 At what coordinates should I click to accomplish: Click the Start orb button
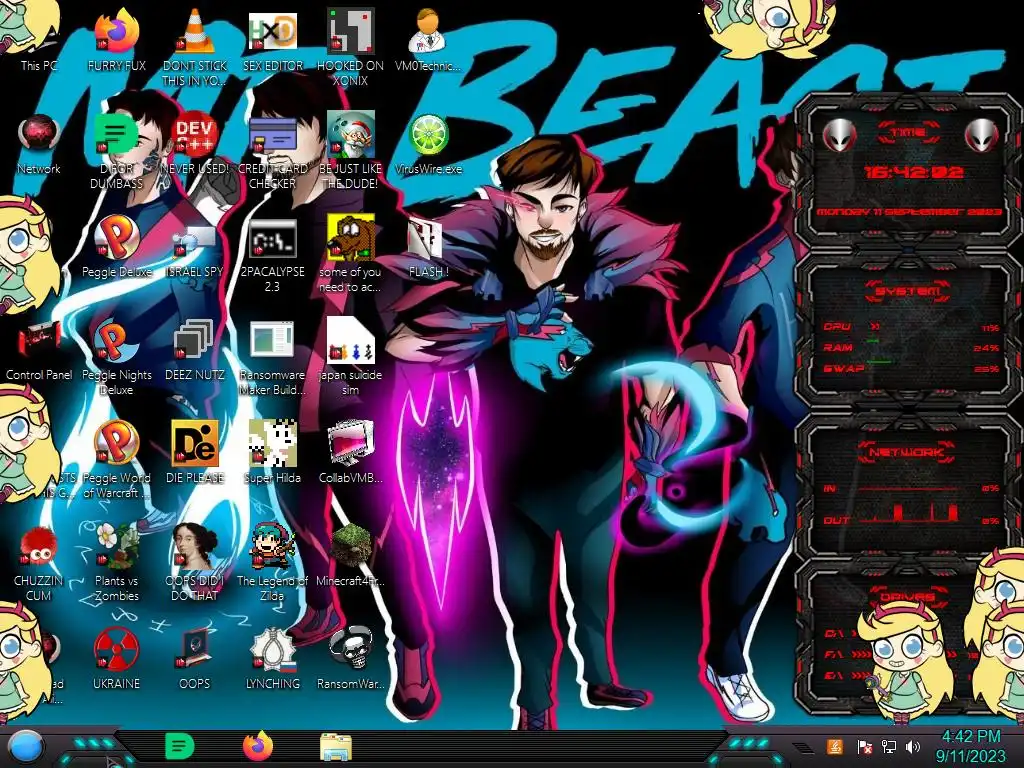point(25,747)
